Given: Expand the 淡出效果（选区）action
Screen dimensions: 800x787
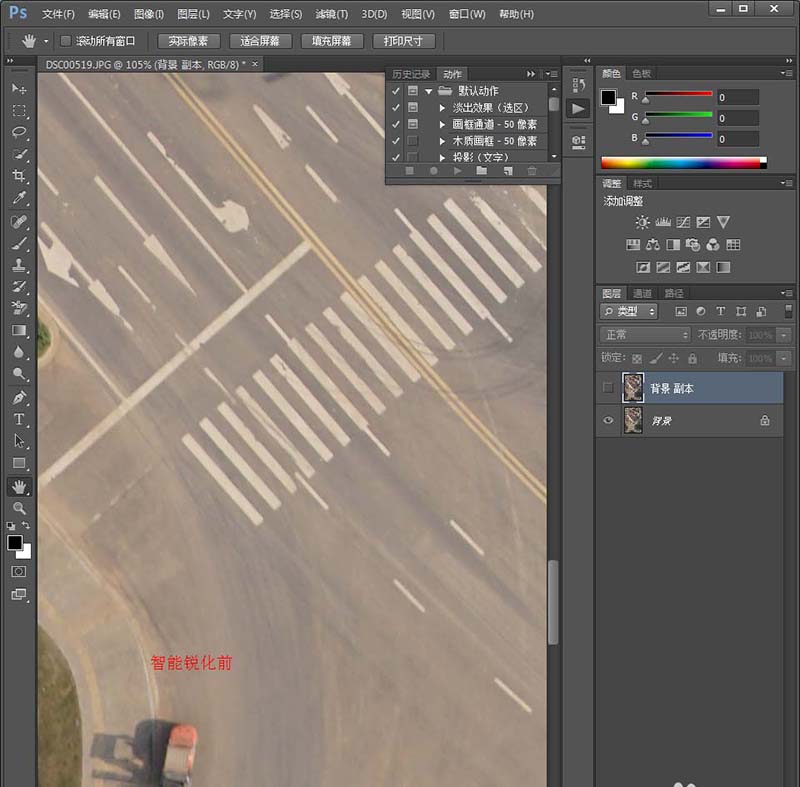Looking at the screenshot, I should (x=442, y=107).
